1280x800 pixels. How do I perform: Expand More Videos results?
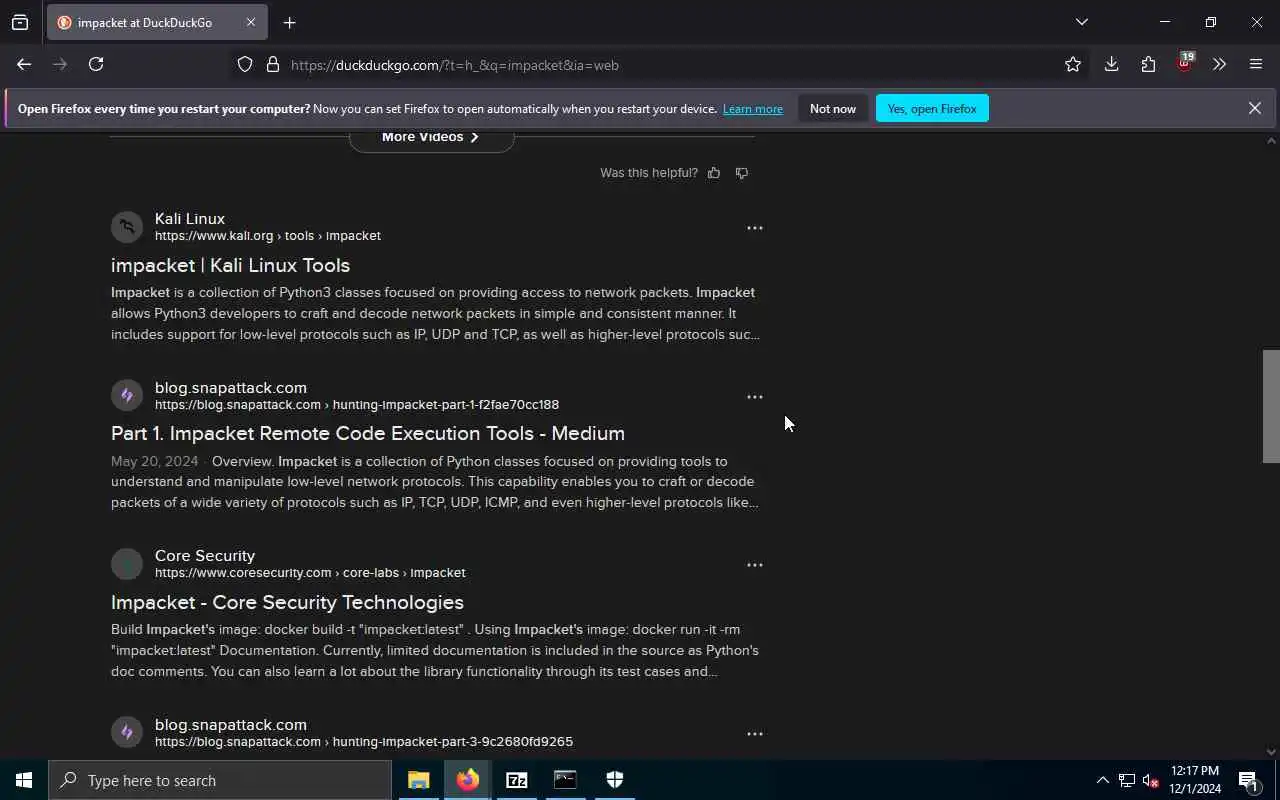tap(431, 137)
